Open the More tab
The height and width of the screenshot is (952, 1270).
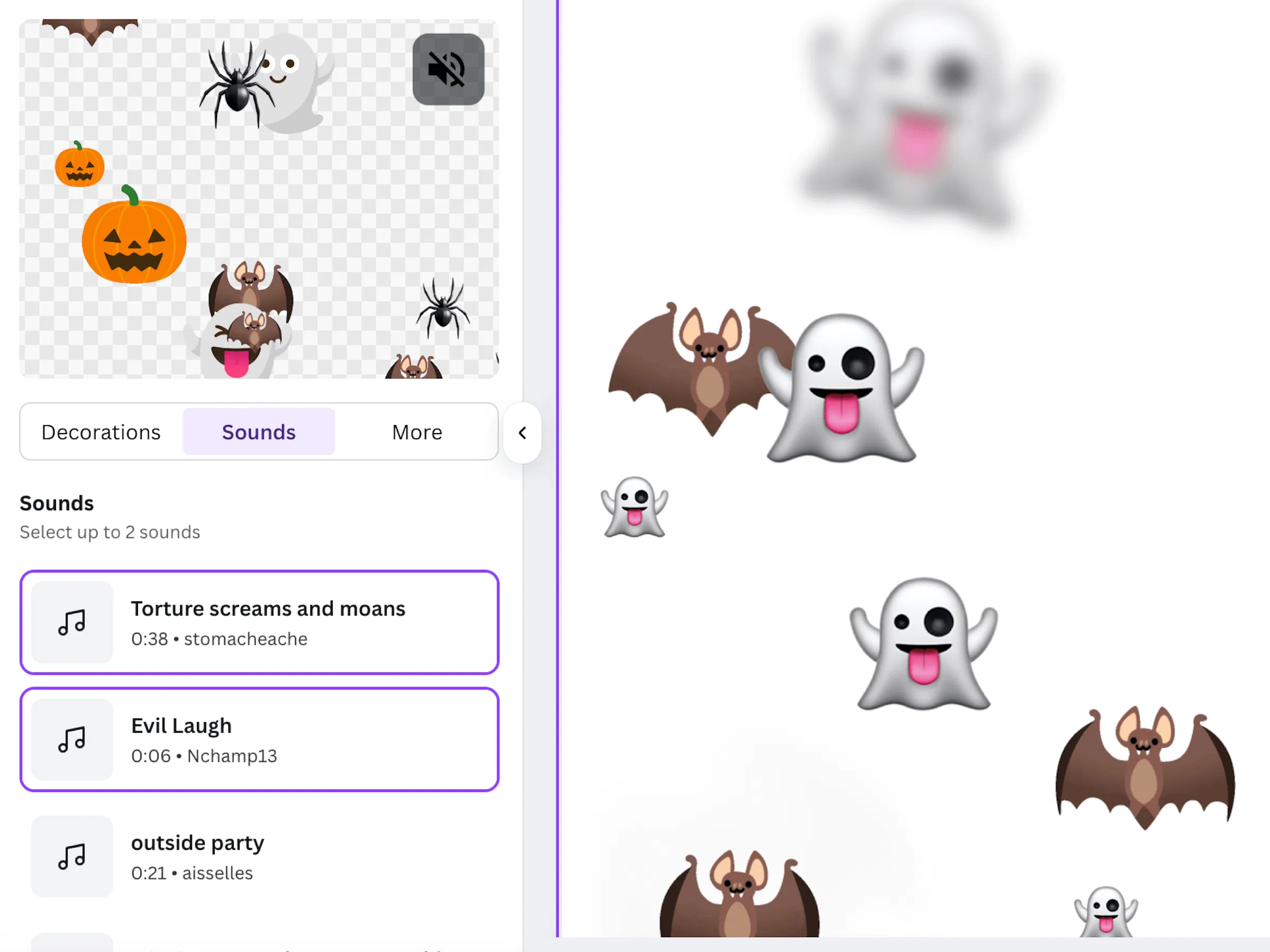417,432
